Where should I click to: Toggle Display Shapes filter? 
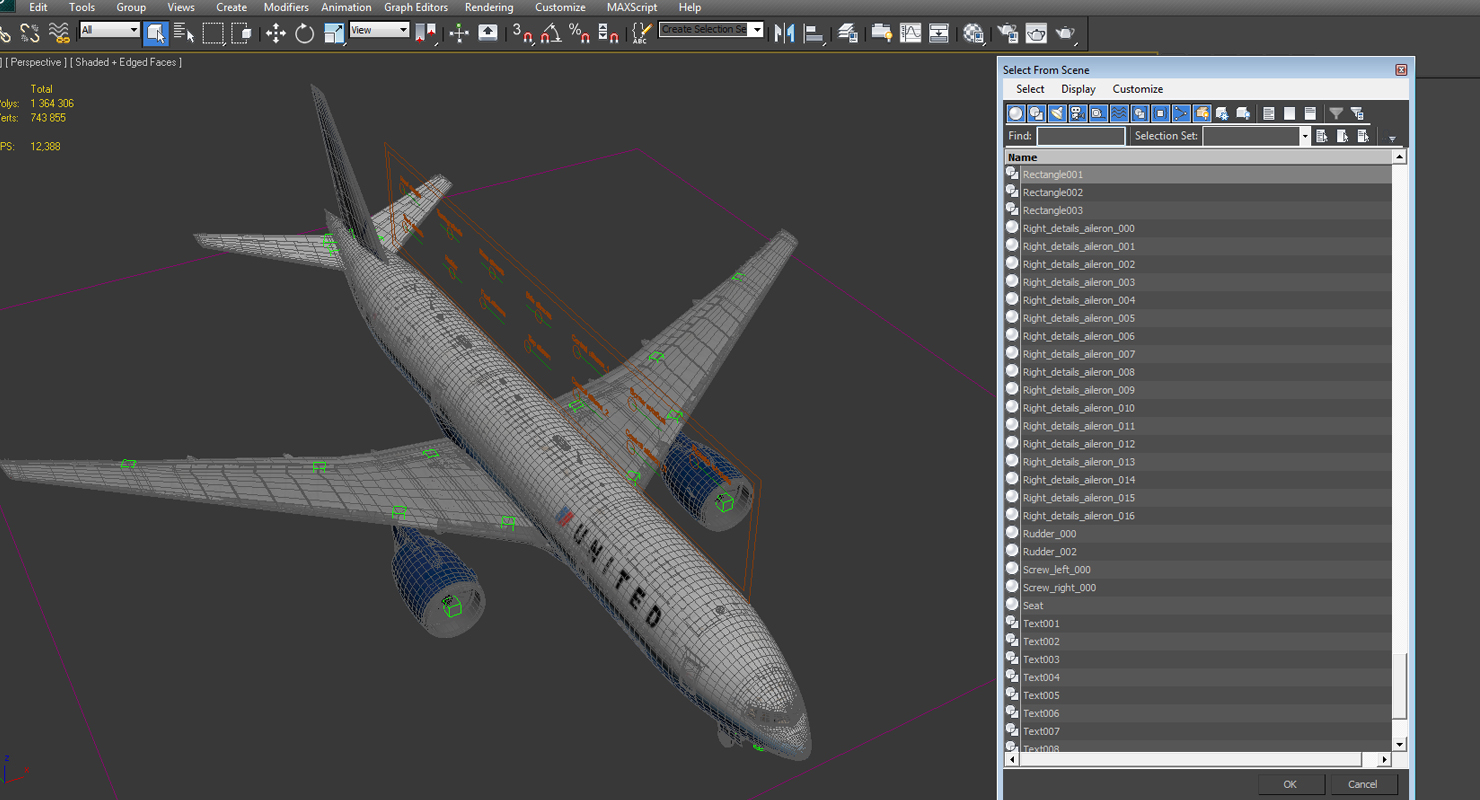[x=1036, y=113]
